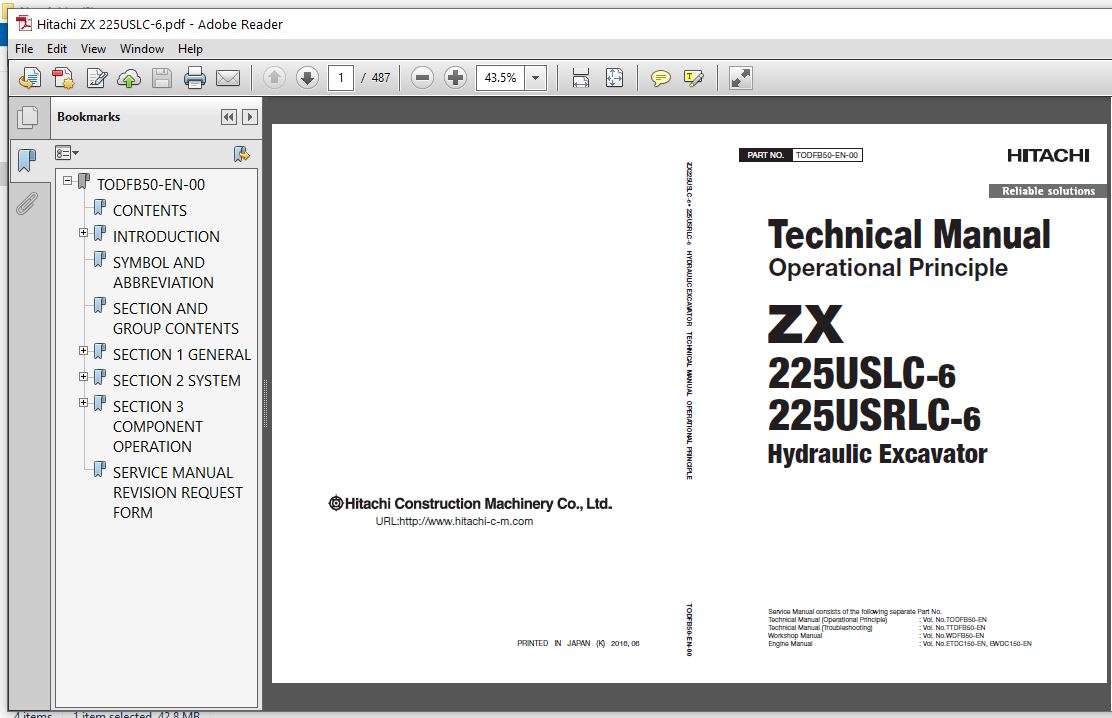Open SECTION 3 COMPONENT OPERATION bookmark
The width and height of the screenshot is (1112, 718).
[157, 426]
